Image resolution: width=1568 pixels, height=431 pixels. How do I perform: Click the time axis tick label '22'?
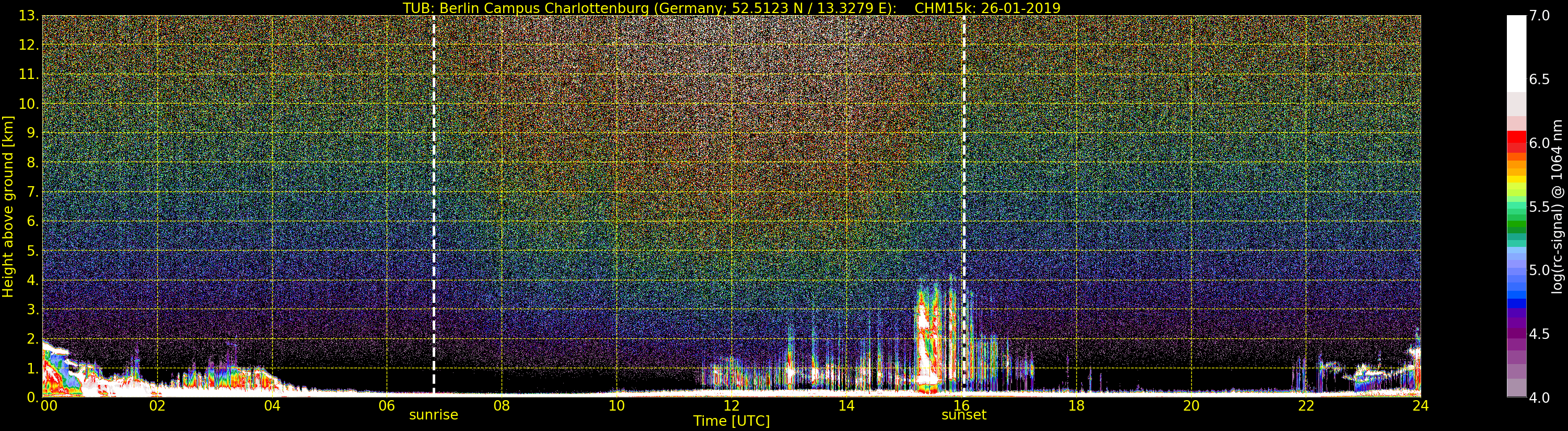click(x=1306, y=406)
